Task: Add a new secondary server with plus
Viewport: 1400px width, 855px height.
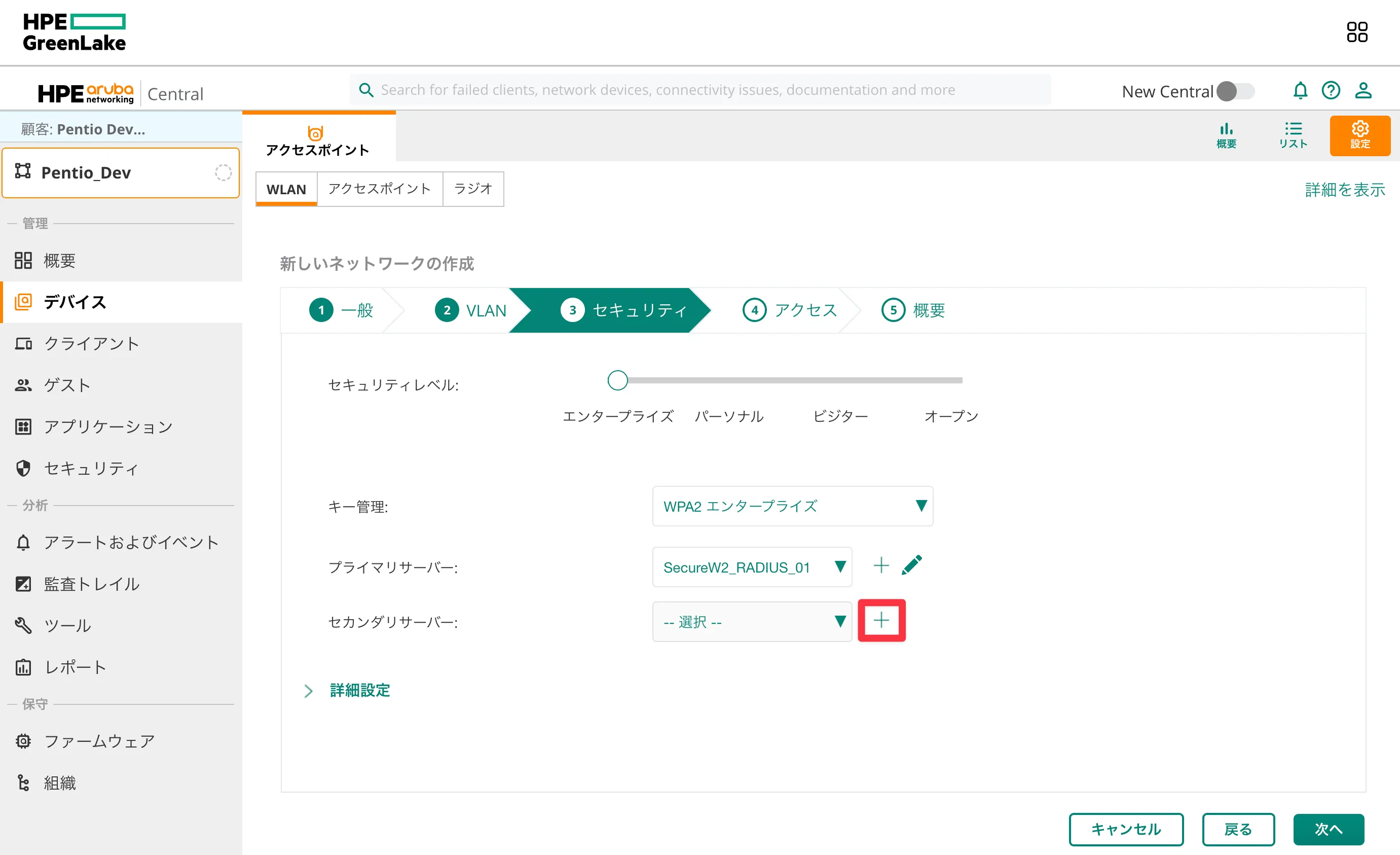Action: point(881,620)
